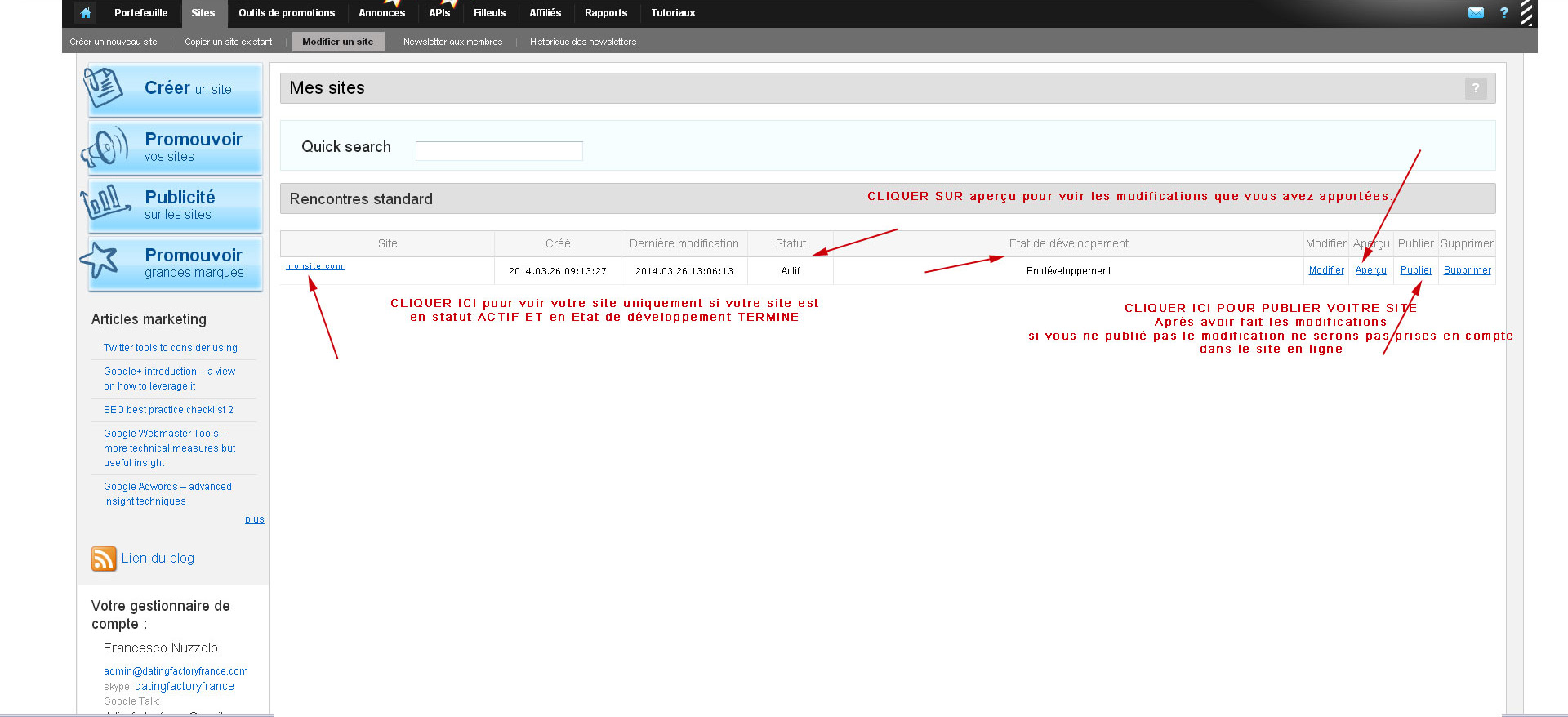Click the Francesco Nuzzolo manager name
This screenshot has width=1568, height=717.
pos(161,648)
